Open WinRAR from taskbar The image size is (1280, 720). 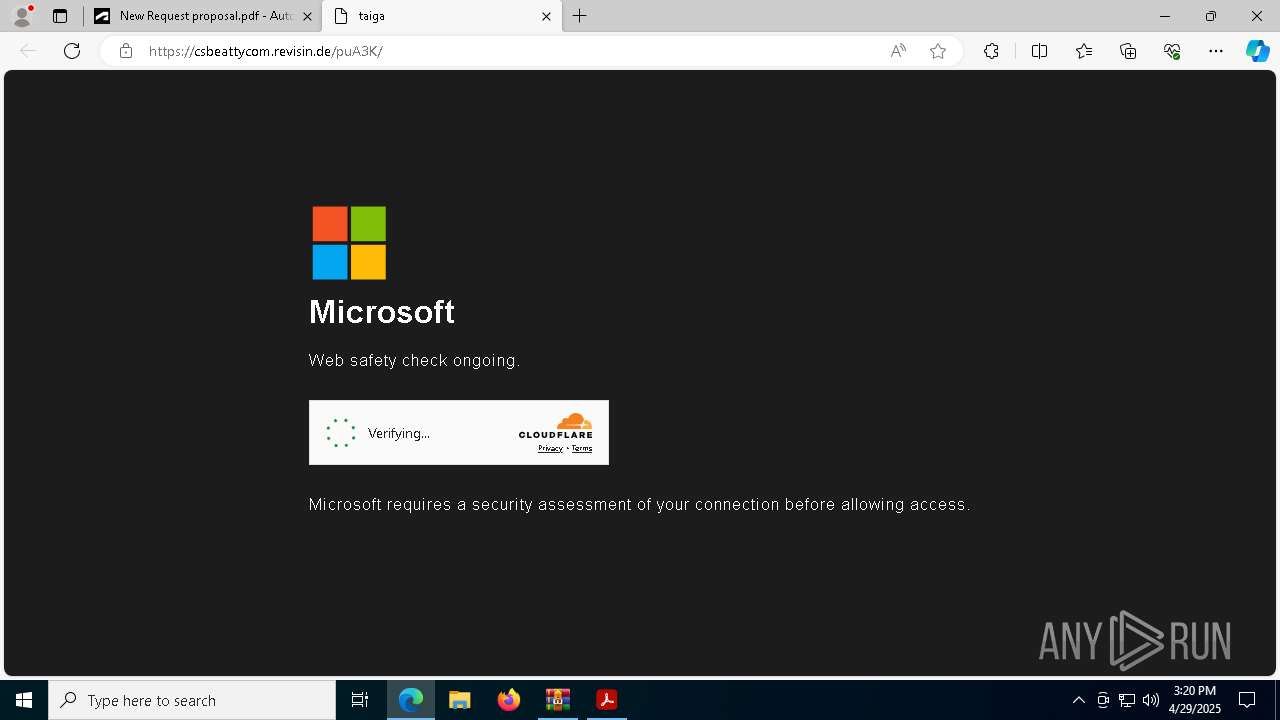tap(558, 700)
